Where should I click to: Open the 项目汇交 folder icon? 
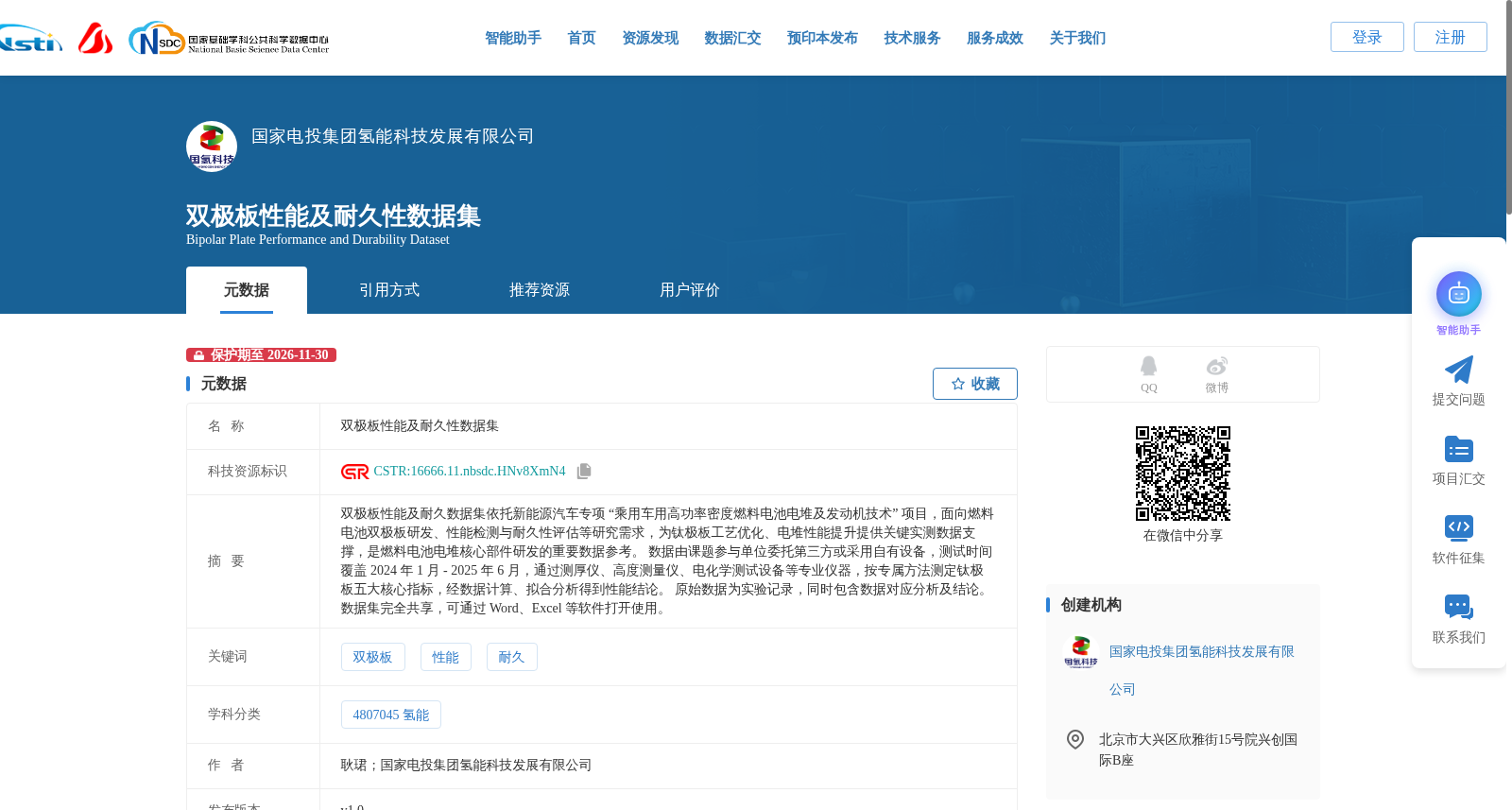[x=1458, y=449]
